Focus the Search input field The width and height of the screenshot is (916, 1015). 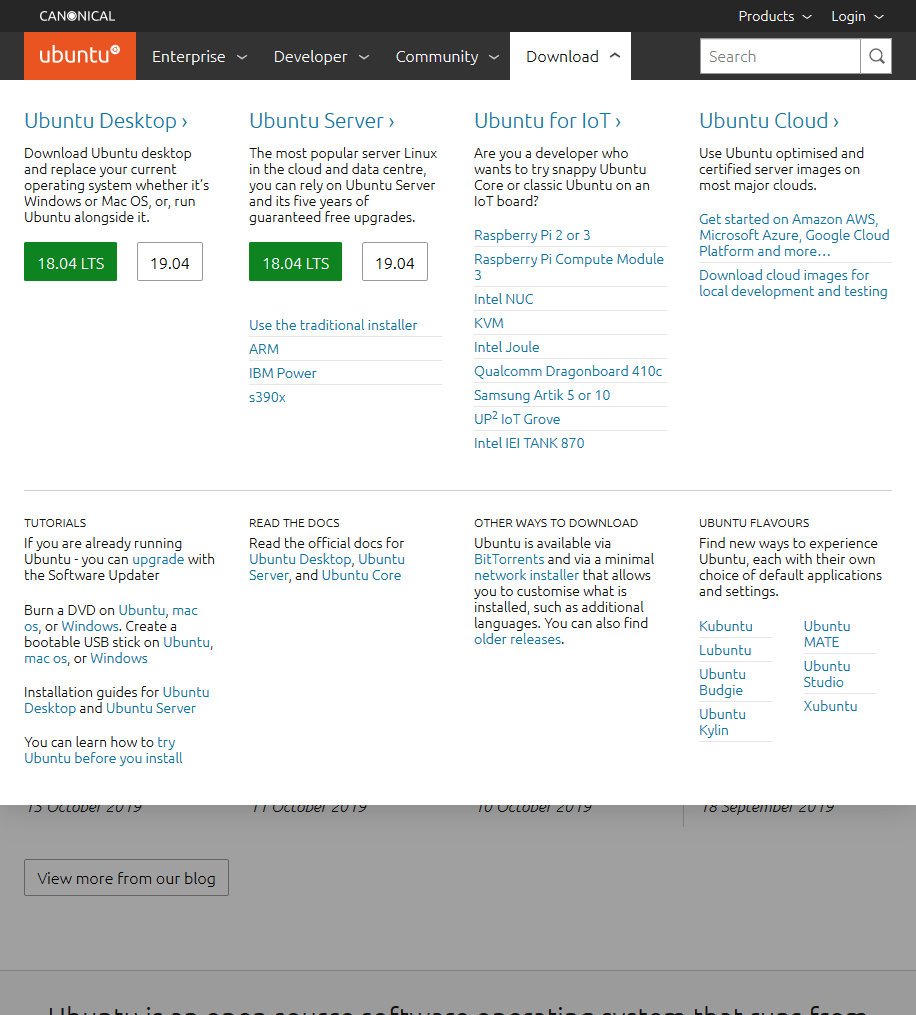point(780,56)
